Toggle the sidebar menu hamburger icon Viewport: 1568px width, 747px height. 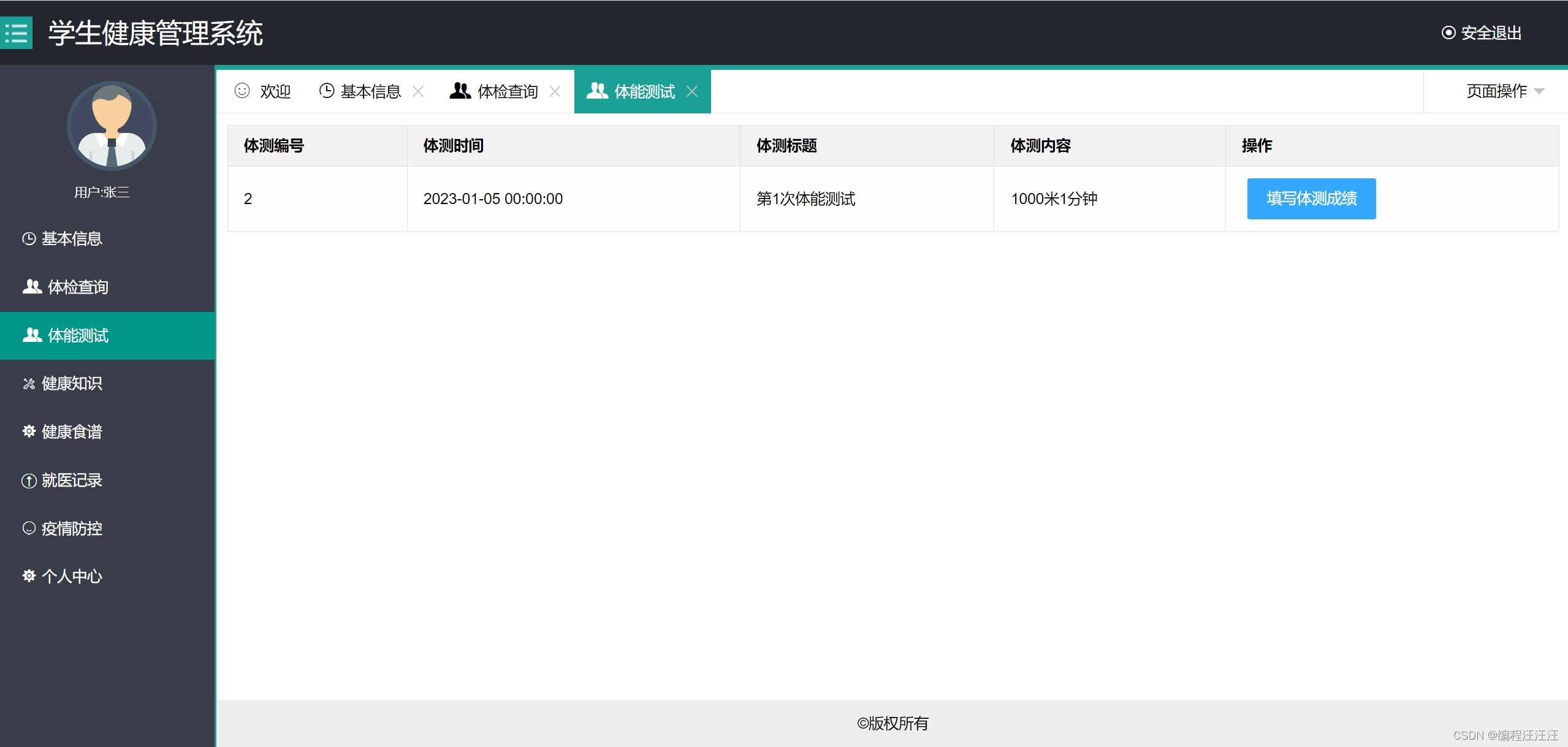tap(17, 32)
